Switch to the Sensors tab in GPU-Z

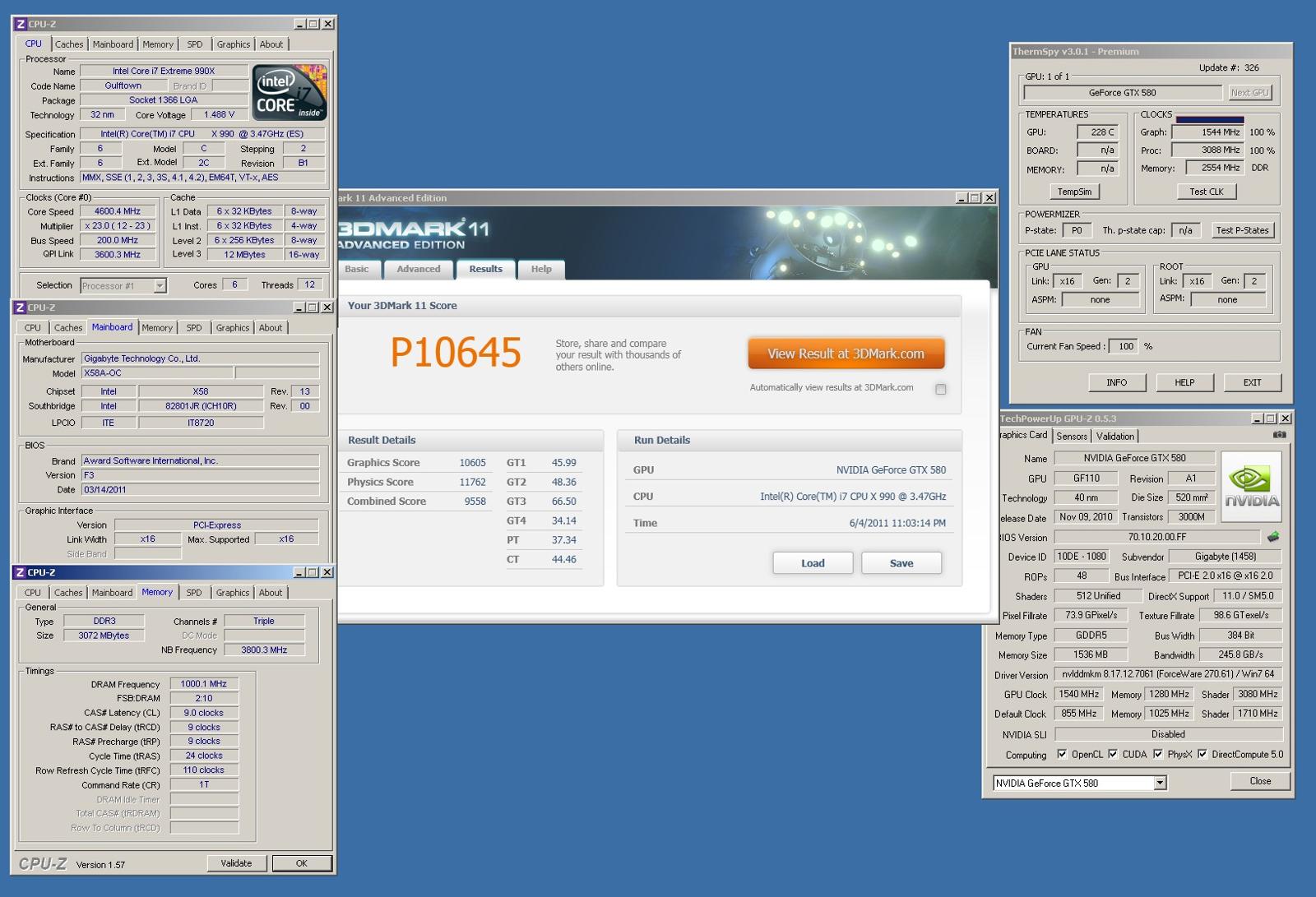1072,437
